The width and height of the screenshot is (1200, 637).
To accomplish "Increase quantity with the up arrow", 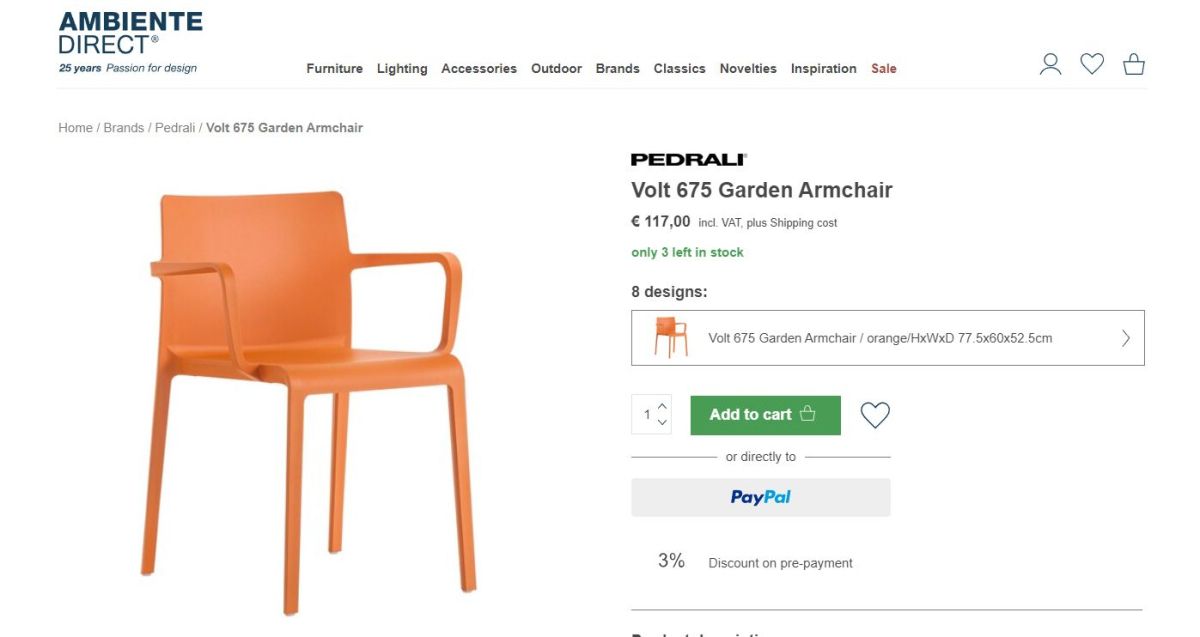I will (662, 406).
